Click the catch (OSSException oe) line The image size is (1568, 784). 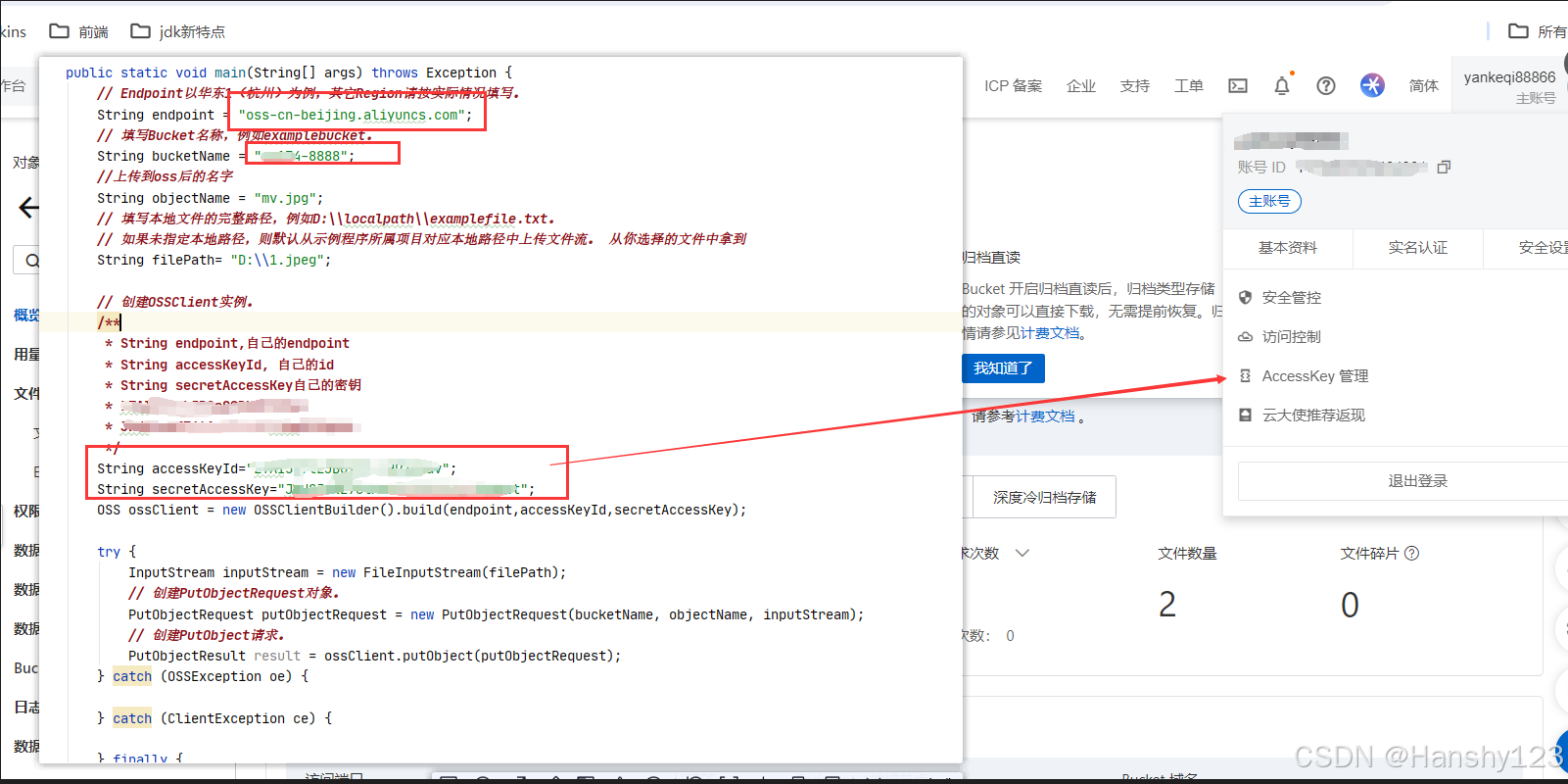(x=203, y=676)
